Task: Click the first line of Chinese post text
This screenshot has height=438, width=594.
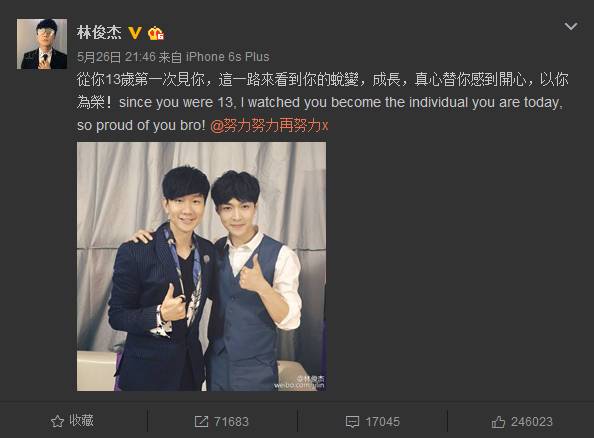Action: coord(323,80)
